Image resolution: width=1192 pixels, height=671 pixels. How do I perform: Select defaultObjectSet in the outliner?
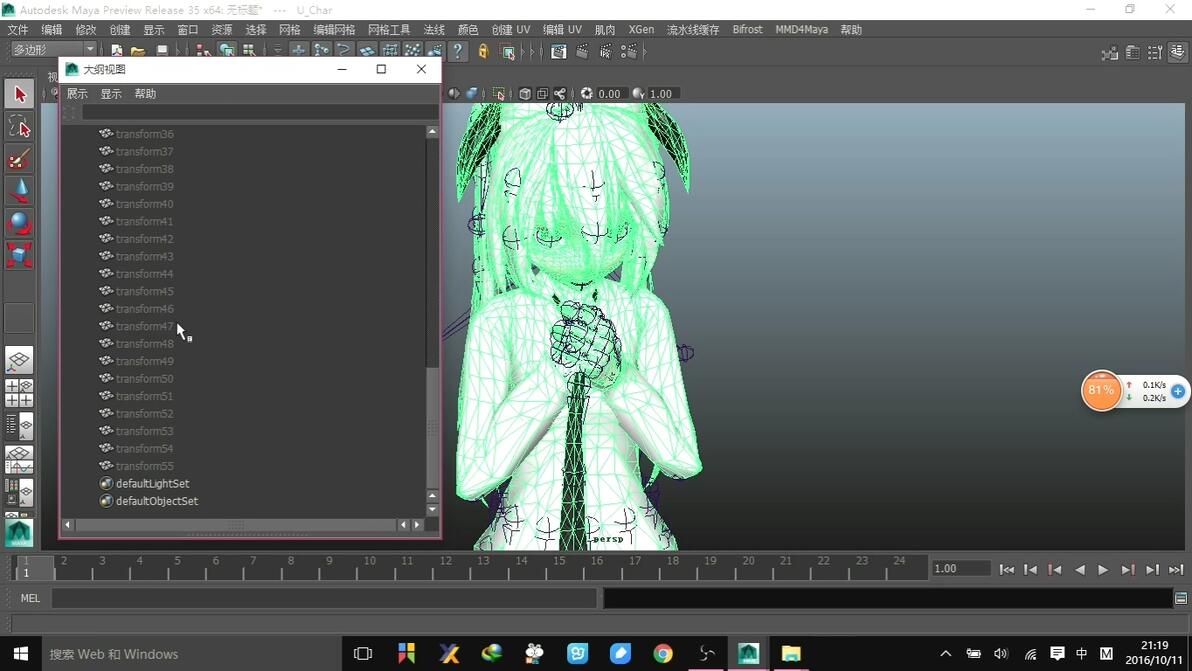157,501
